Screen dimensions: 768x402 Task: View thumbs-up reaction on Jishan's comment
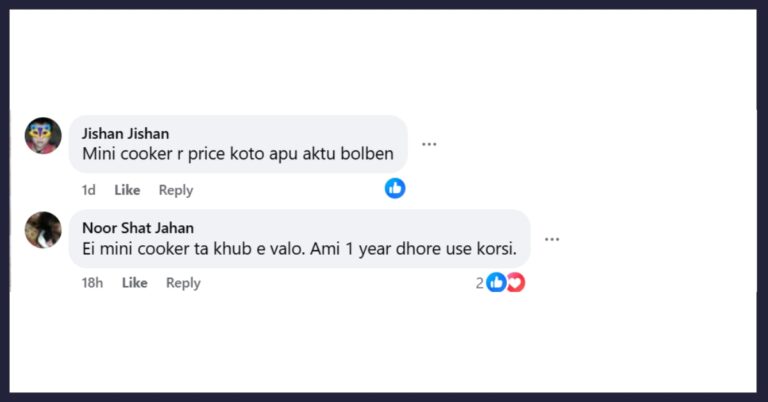pos(395,188)
